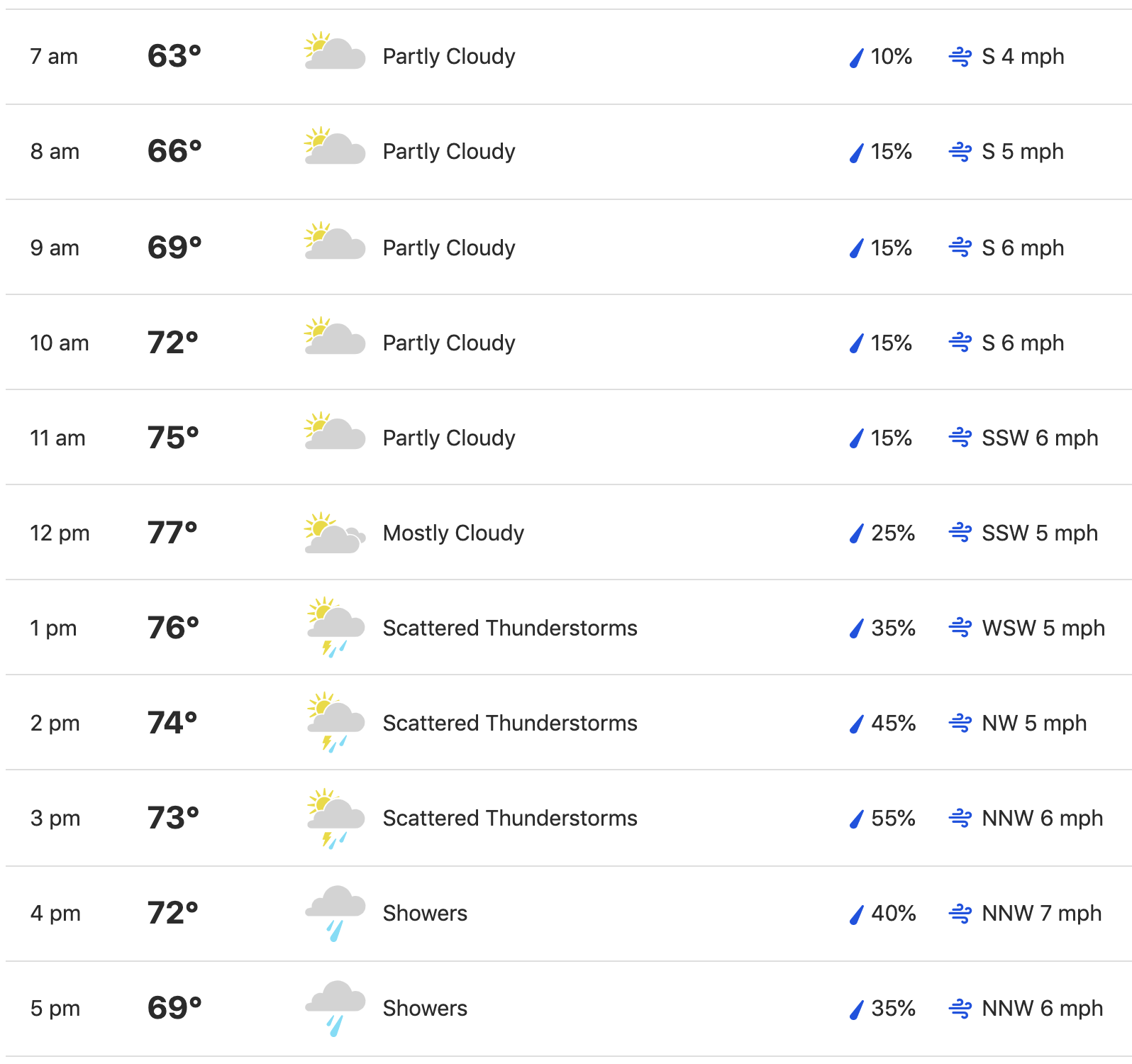Click the wind icon beside NNW 7 mph

pyautogui.click(x=960, y=913)
